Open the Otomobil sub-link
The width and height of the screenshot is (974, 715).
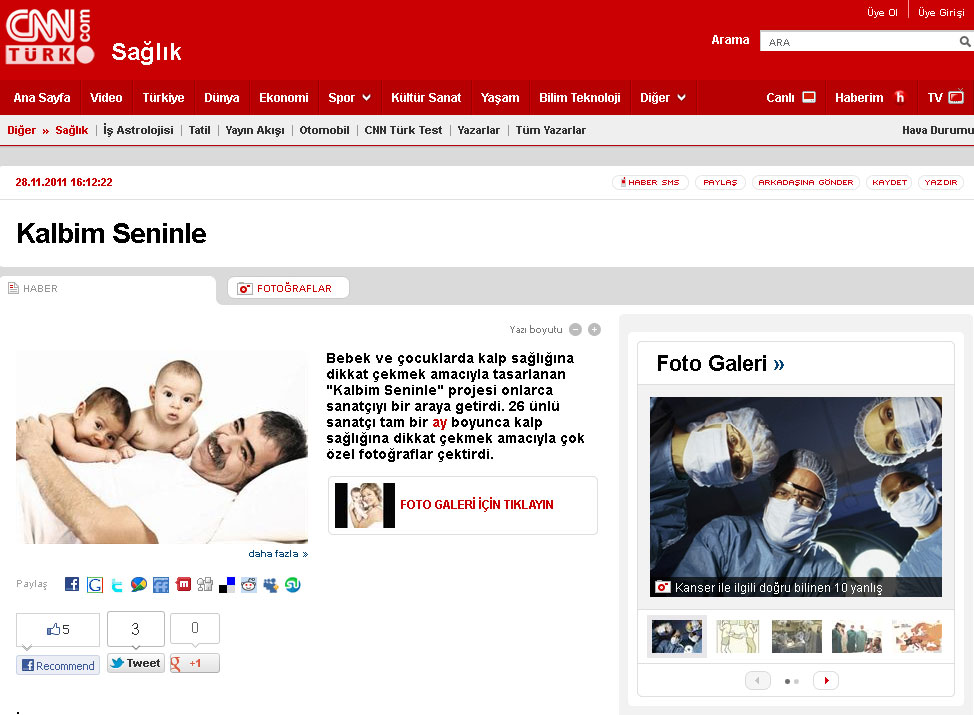[x=324, y=130]
